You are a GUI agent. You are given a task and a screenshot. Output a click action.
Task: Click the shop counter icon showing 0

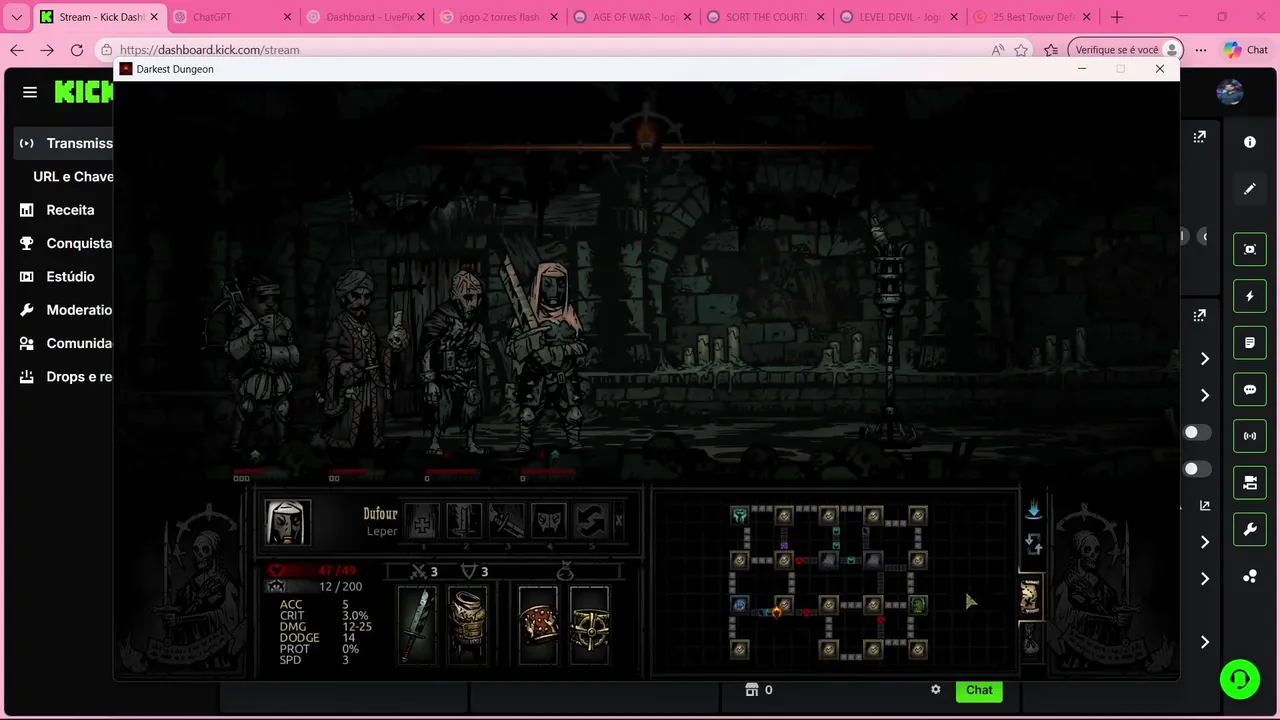coord(759,690)
